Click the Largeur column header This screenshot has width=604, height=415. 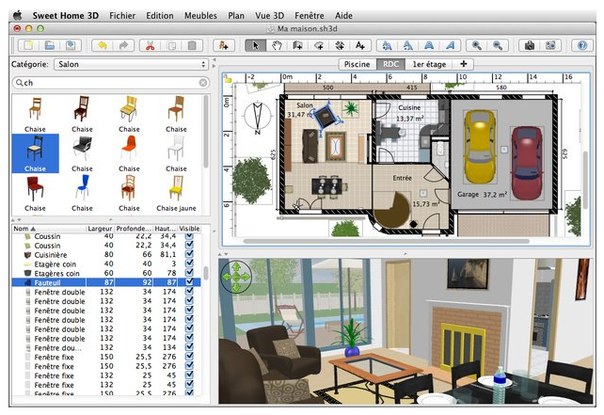point(100,229)
